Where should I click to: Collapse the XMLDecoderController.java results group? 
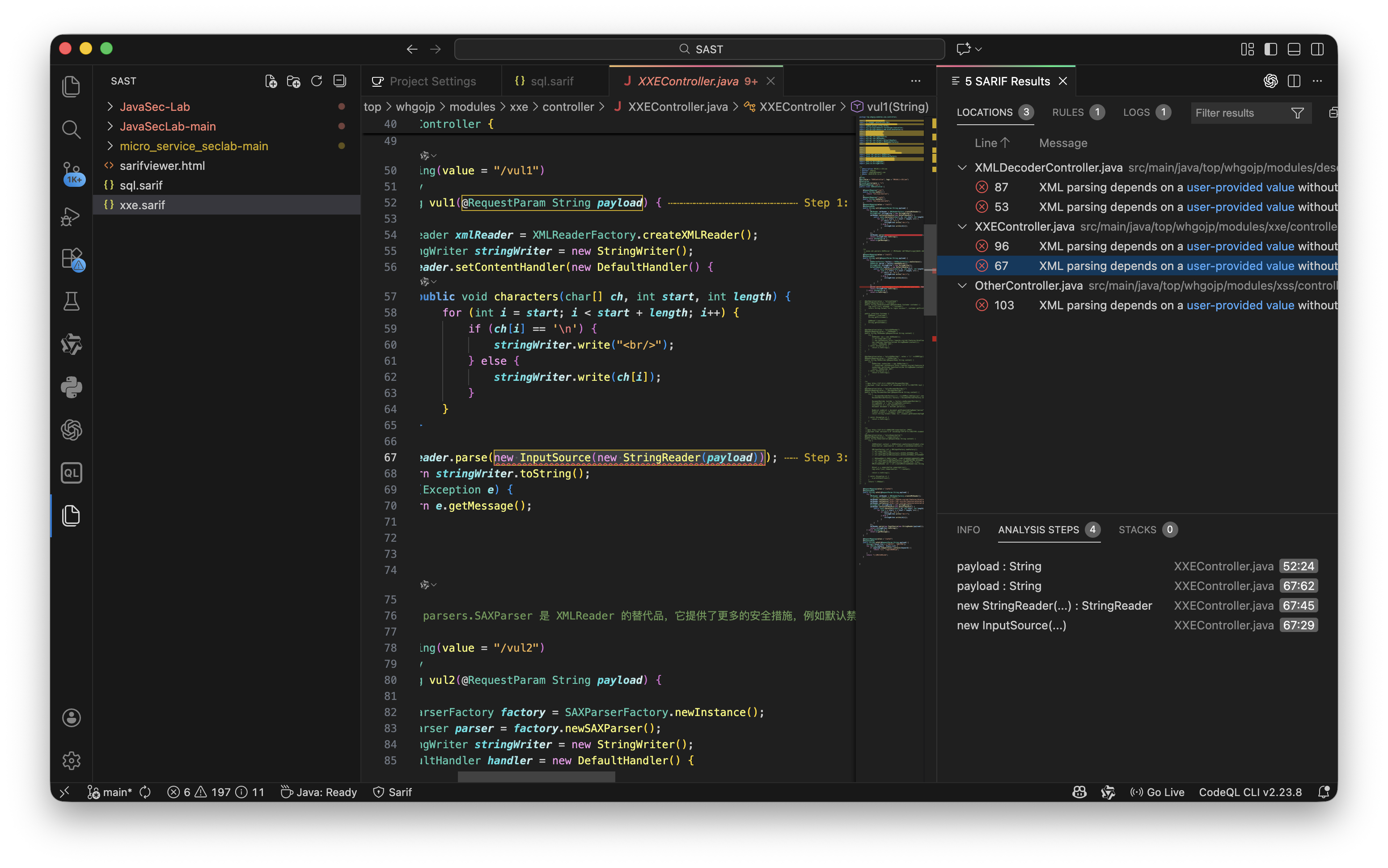pyautogui.click(x=962, y=168)
